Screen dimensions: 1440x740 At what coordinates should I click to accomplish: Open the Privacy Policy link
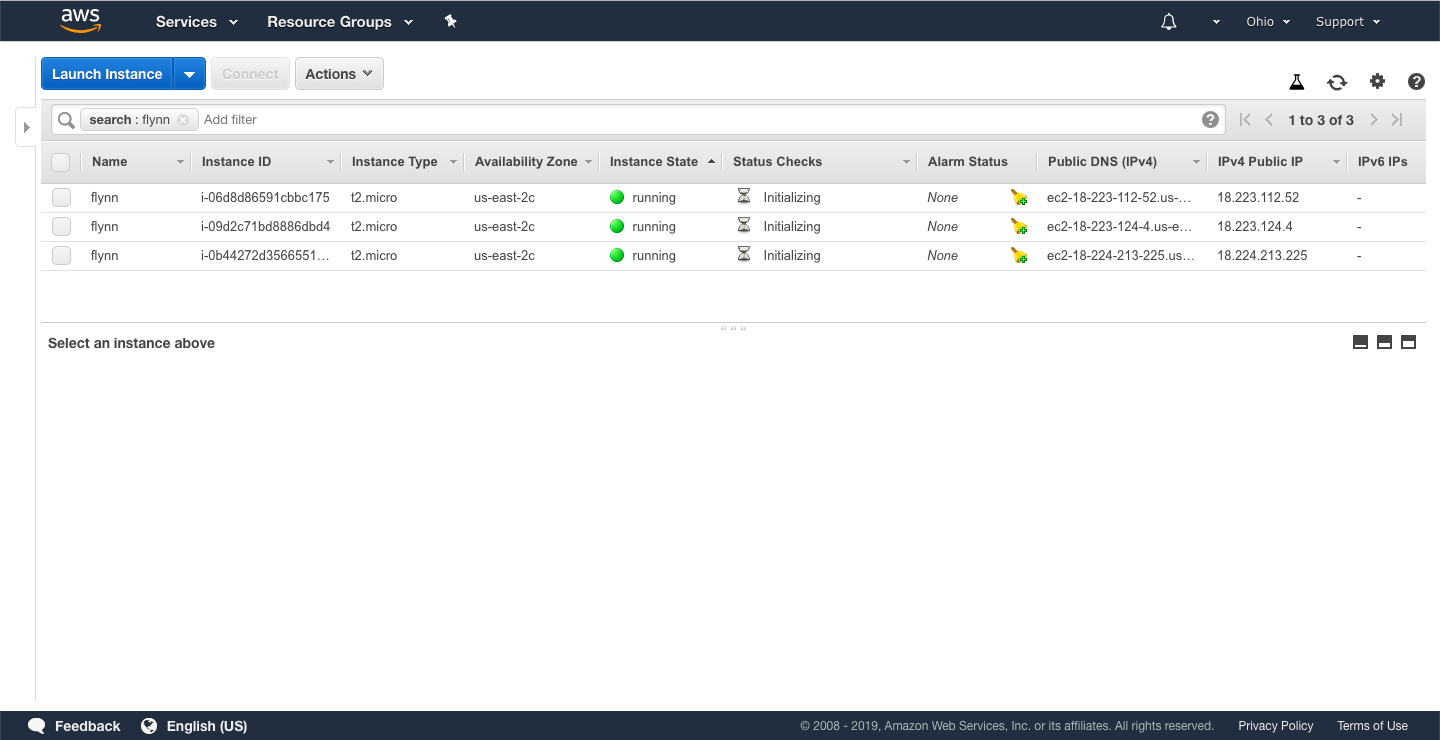tap(1275, 726)
